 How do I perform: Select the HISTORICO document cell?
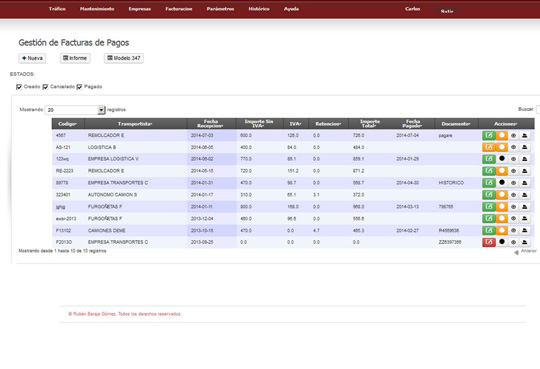coord(451,183)
